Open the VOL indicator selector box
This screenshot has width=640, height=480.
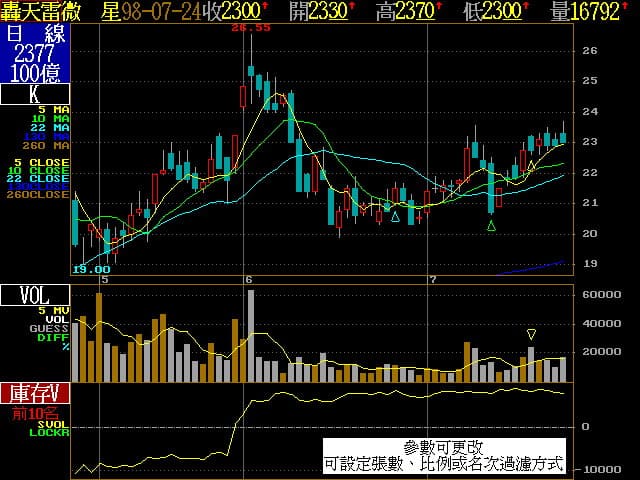(35, 295)
